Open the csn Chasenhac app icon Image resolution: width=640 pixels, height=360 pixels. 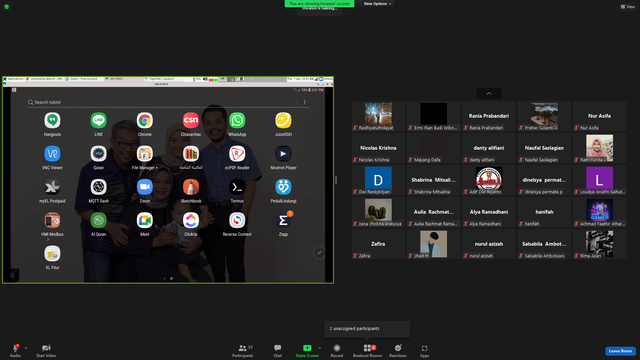[x=191, y=120]
